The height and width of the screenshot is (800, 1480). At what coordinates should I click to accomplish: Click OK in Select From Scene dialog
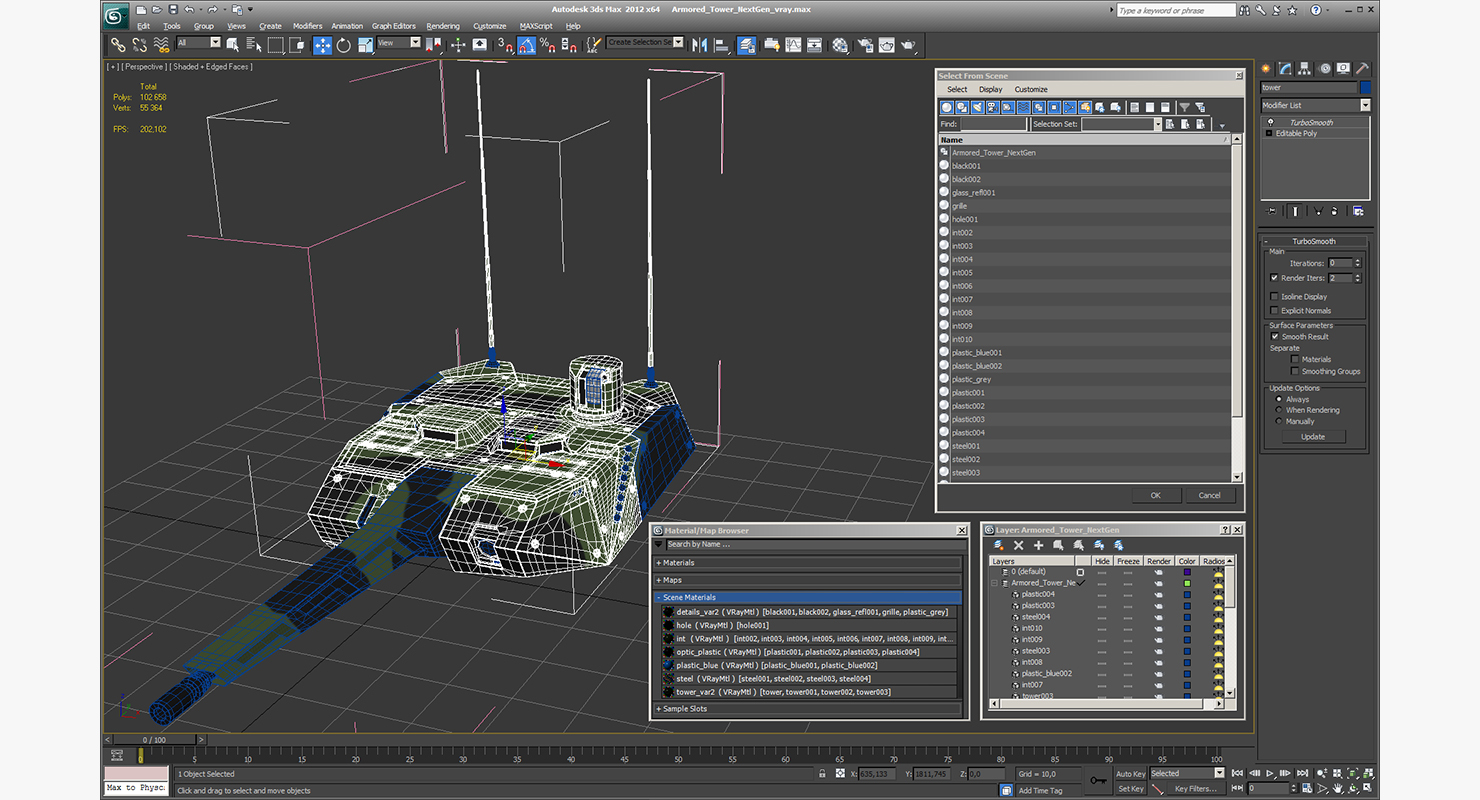(x=1155, y=495)
